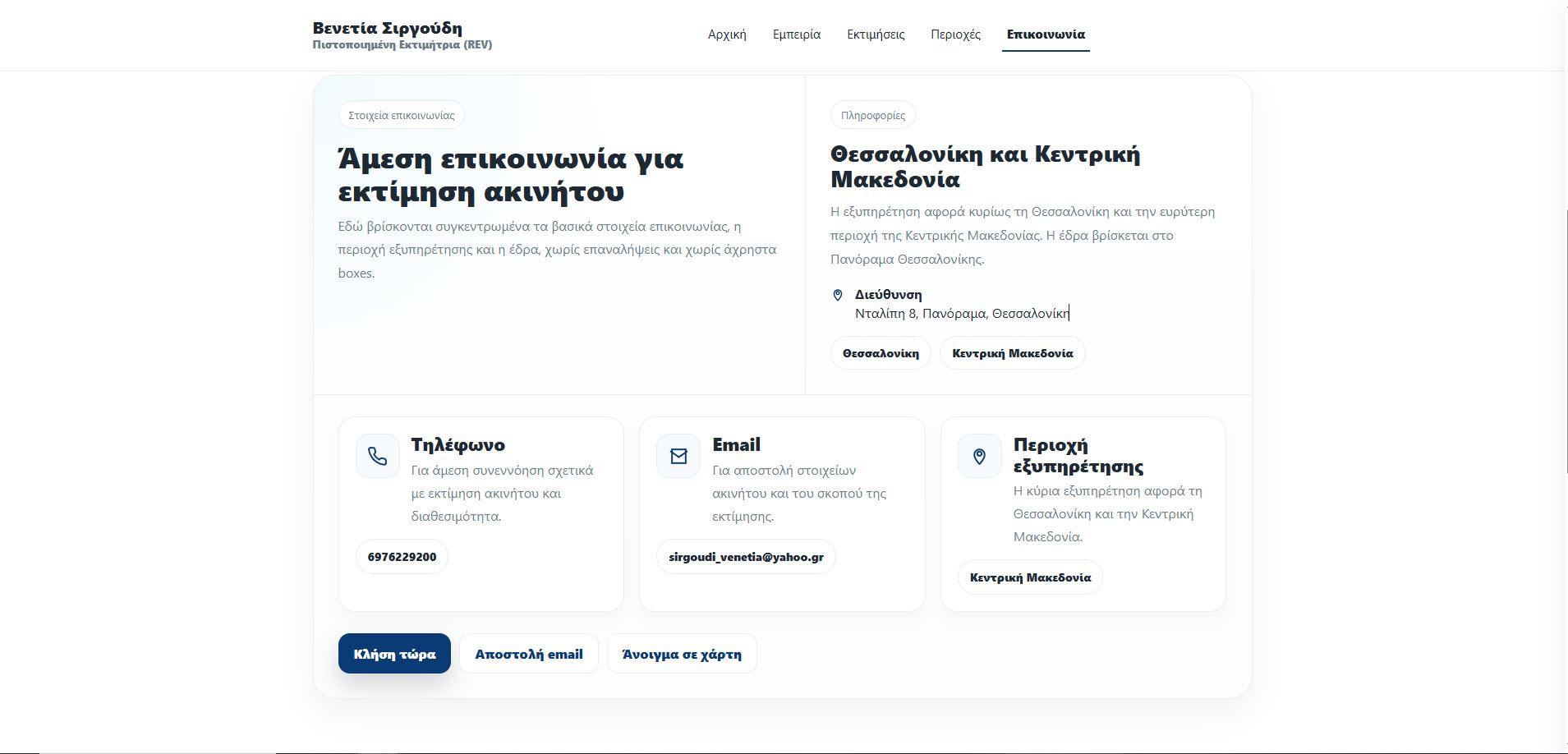Click the map pin icon in Περιοχή εξυπηρέτησης card
This screenshot has height=754, width=1568.
[x=979, y=456]
